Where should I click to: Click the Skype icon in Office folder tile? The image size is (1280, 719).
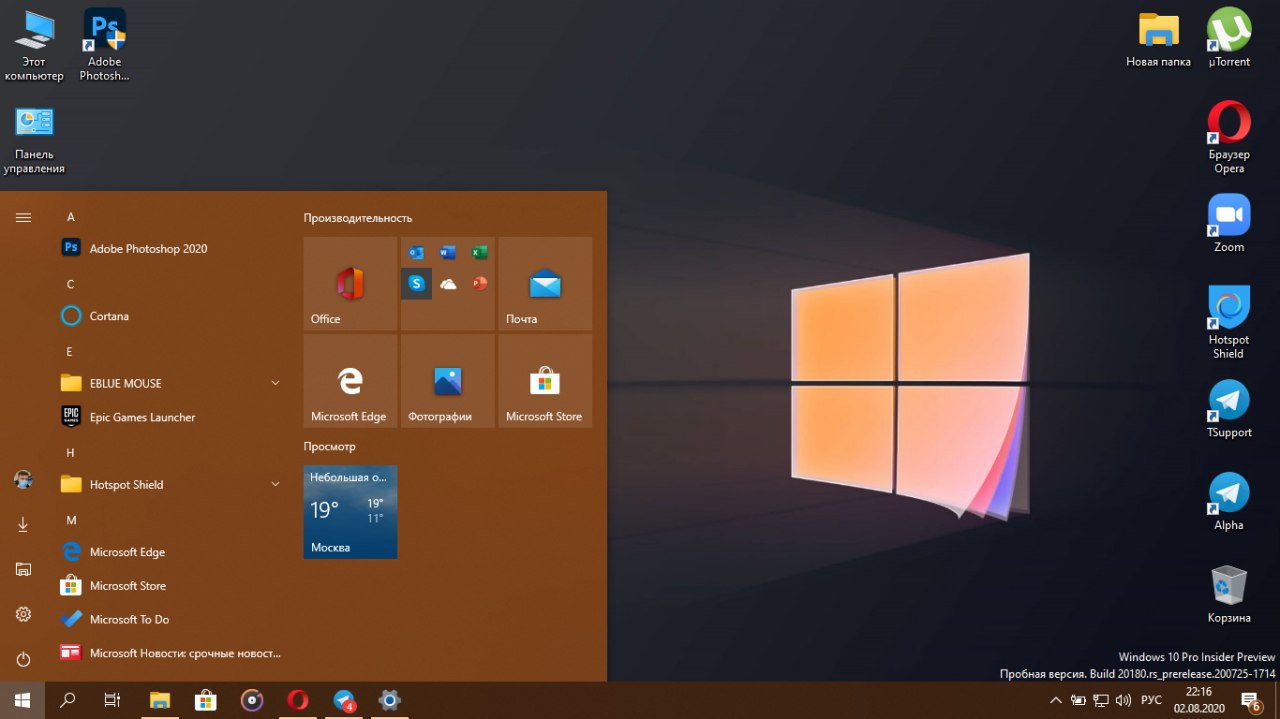pyautogui.click(x=417, y=284)
